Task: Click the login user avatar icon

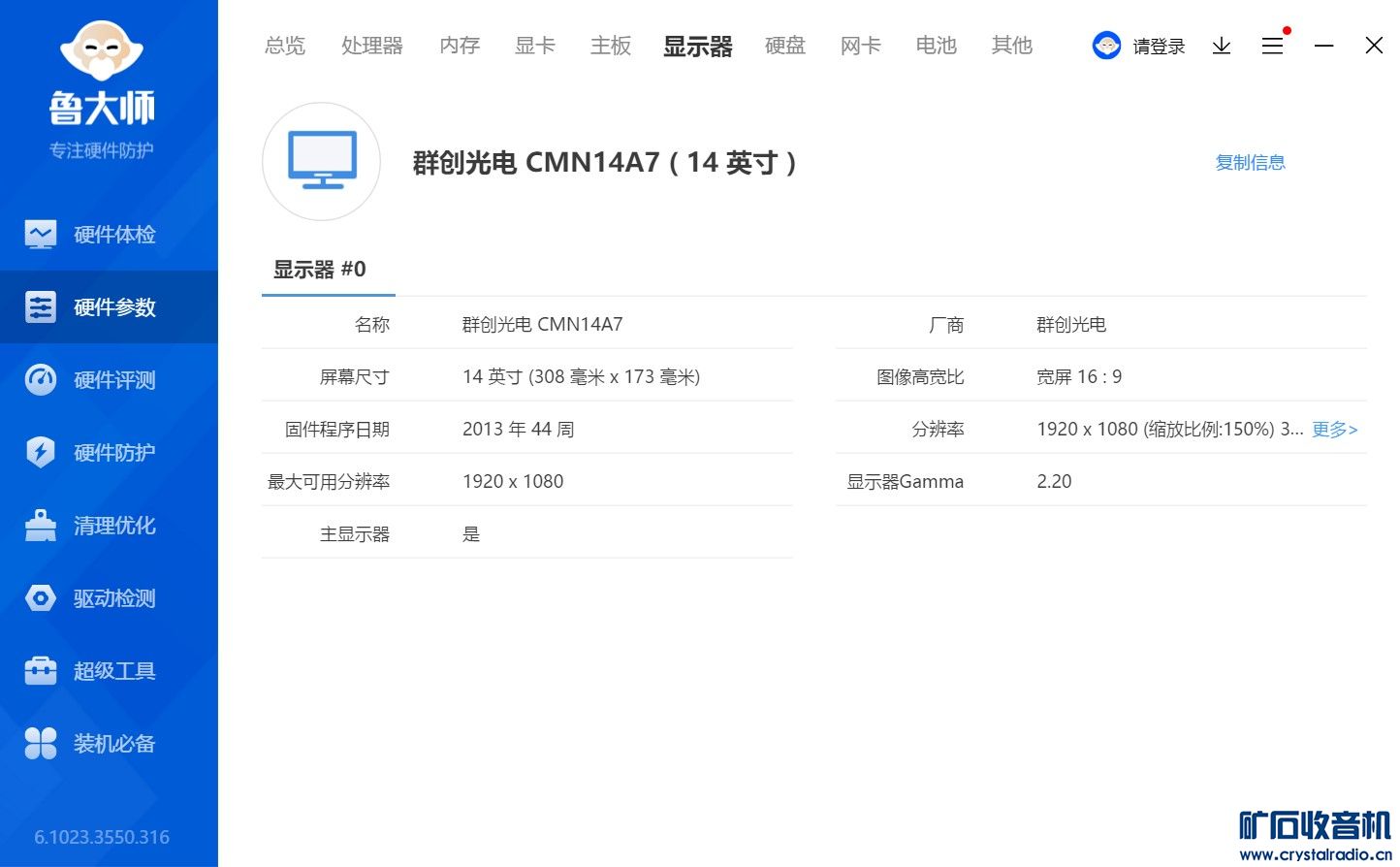Action: tap(1106, 46)
